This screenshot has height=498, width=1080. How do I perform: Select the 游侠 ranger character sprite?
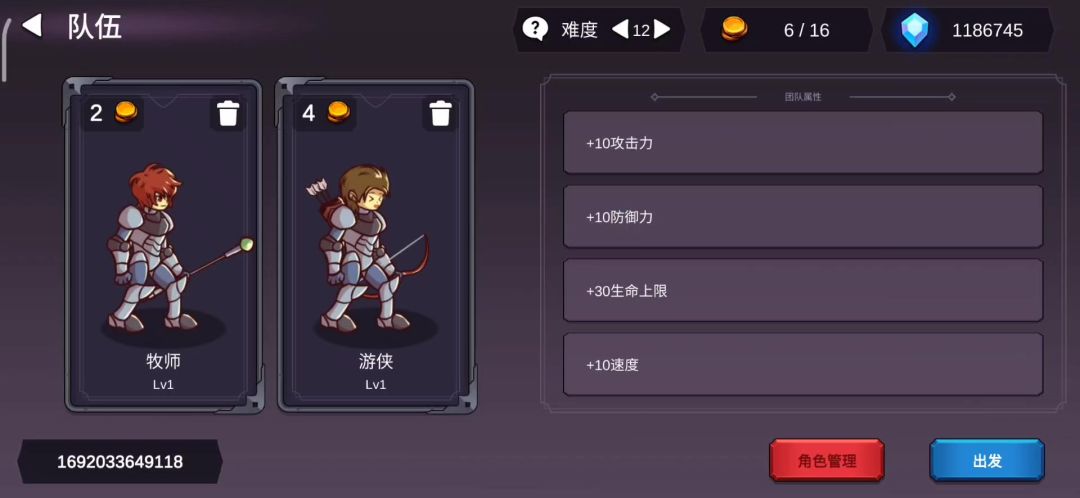pyautogui.click(x=372, y=248)
